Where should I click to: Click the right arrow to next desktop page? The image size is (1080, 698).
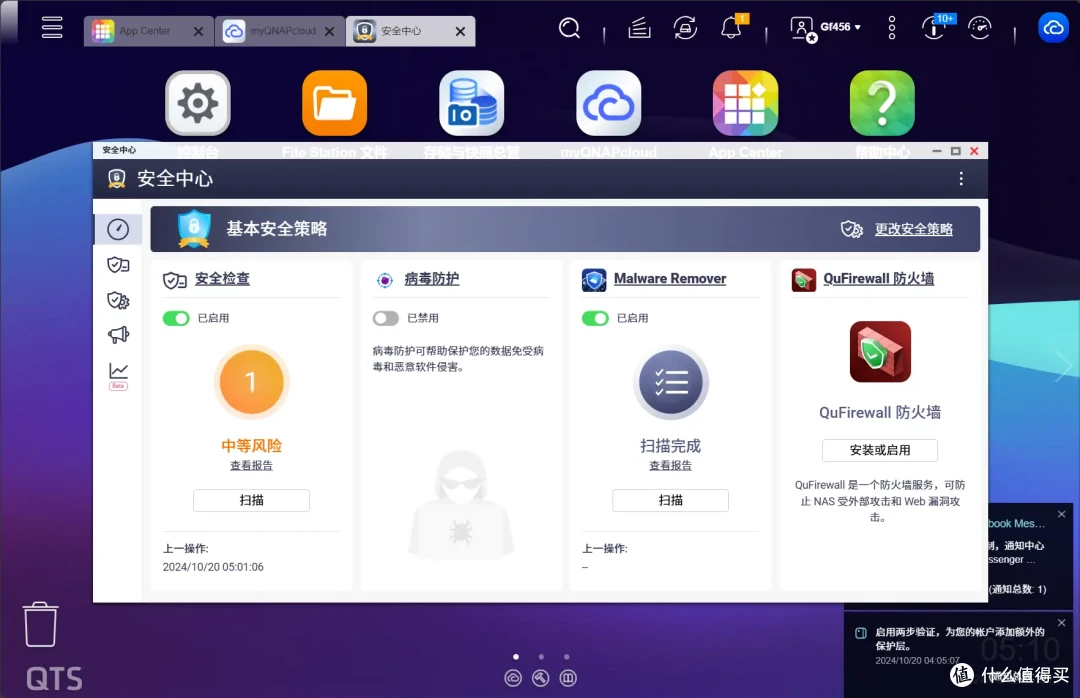[x=1063, y=365]
